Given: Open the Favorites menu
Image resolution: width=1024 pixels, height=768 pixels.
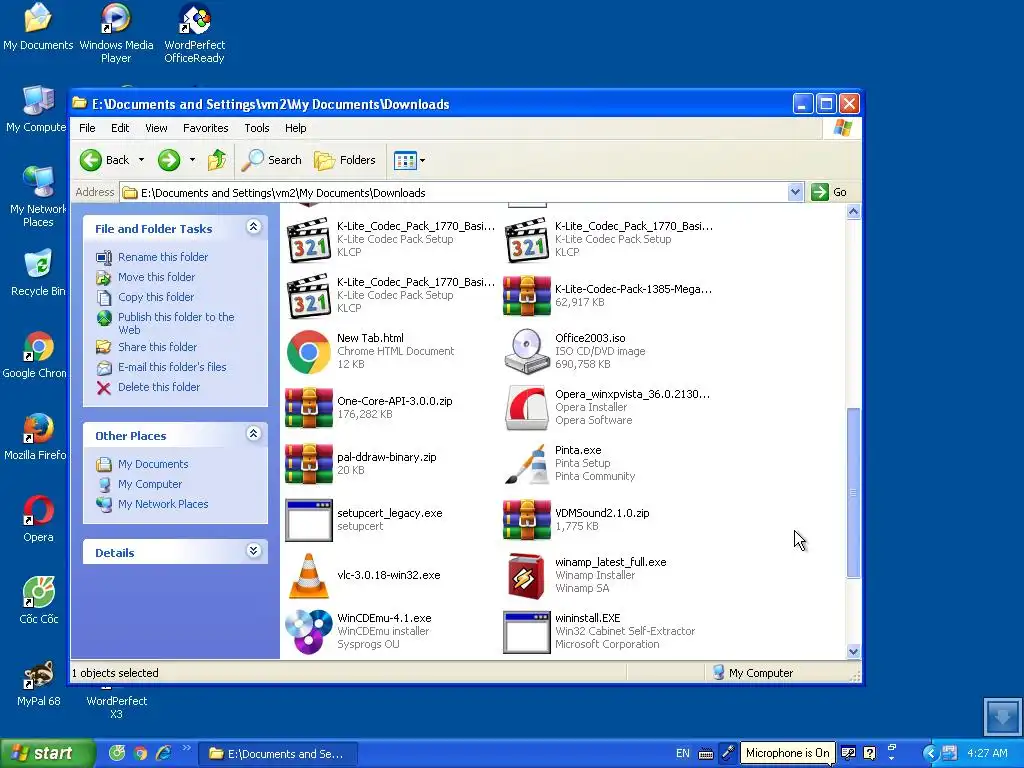Looking at the screenshot, I should 206,128.
